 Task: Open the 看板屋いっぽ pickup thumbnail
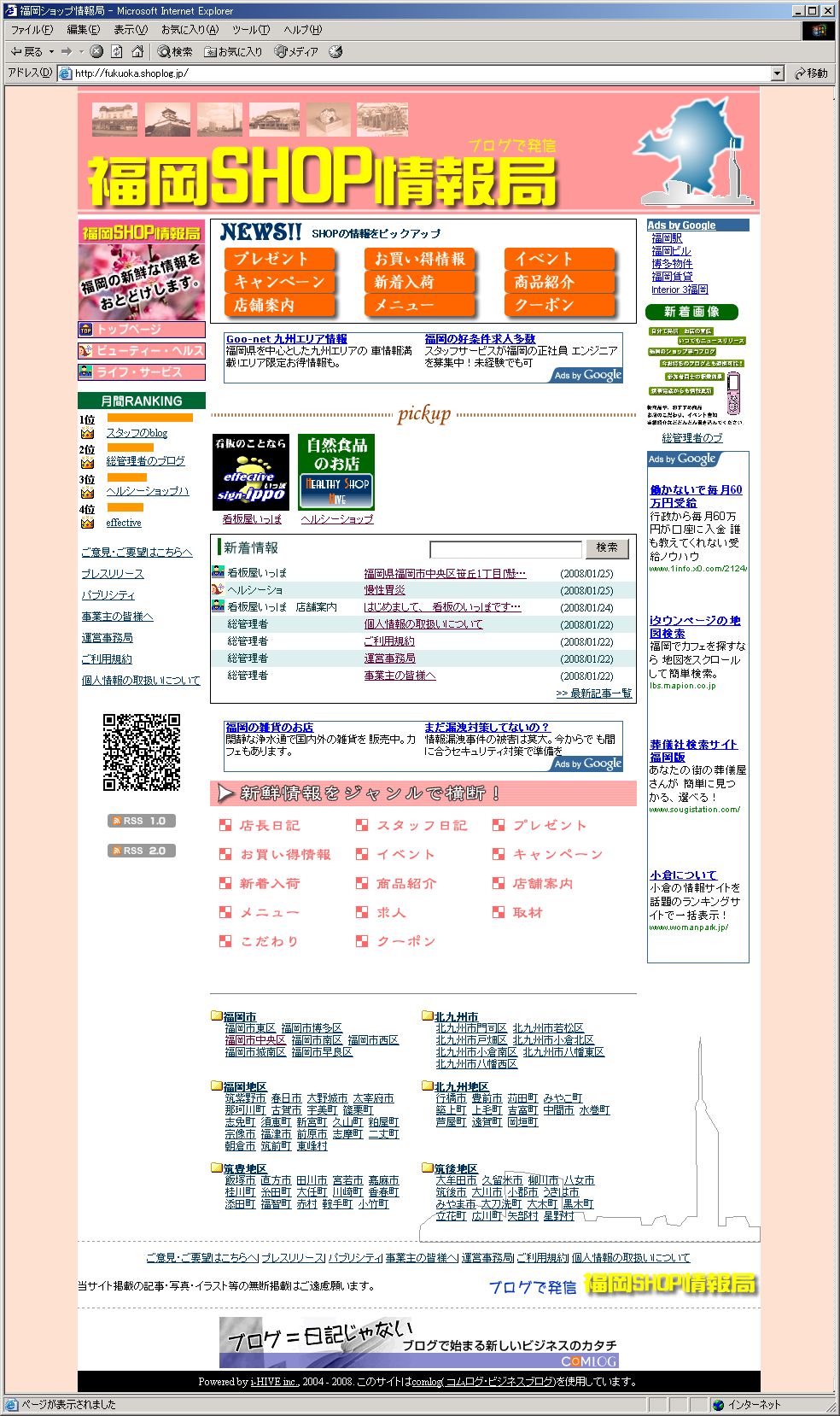click(x=251, y=472)
